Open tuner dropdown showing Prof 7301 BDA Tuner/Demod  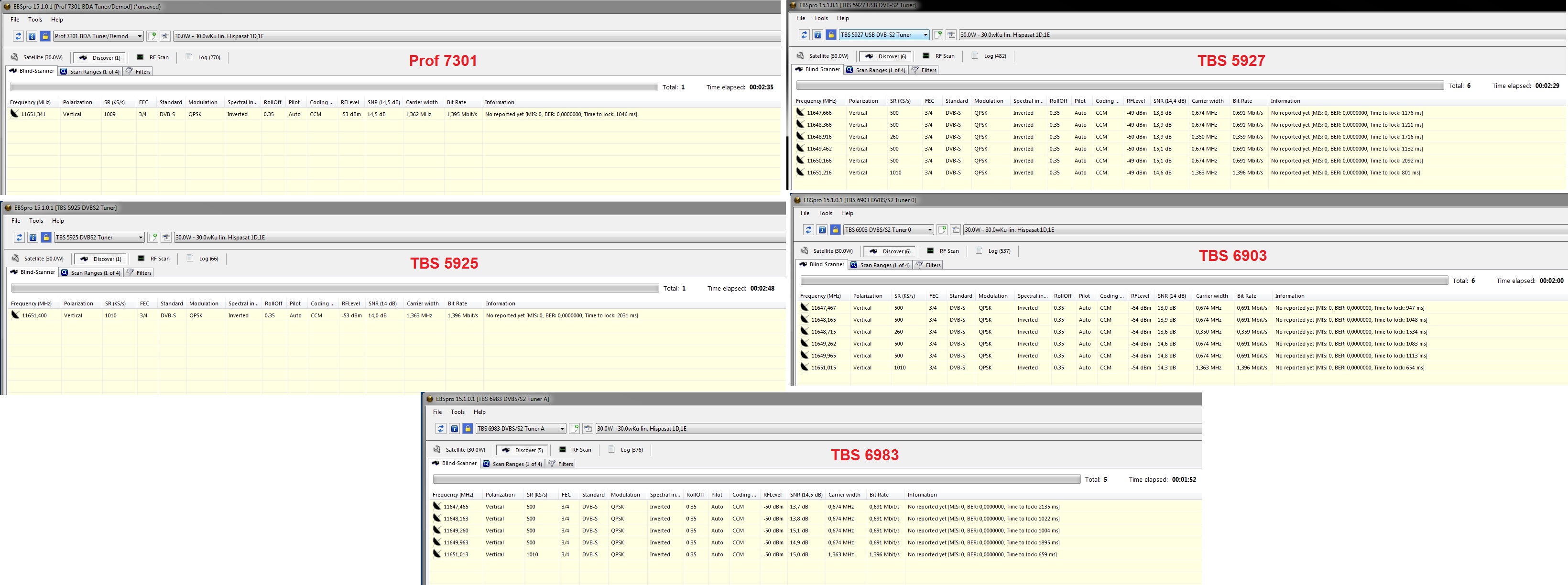pyautogui.click(x=98, y=36)
